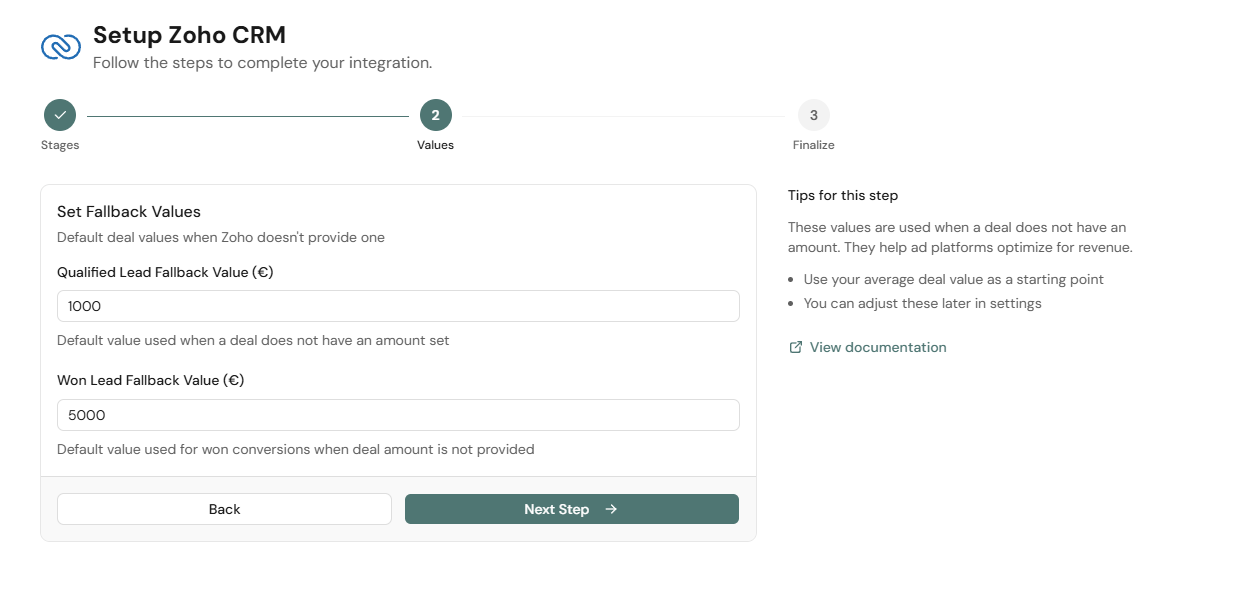Click the Tips for this step heading
The height and width of the screenshot is (613, 1251).
coord(842,195)
